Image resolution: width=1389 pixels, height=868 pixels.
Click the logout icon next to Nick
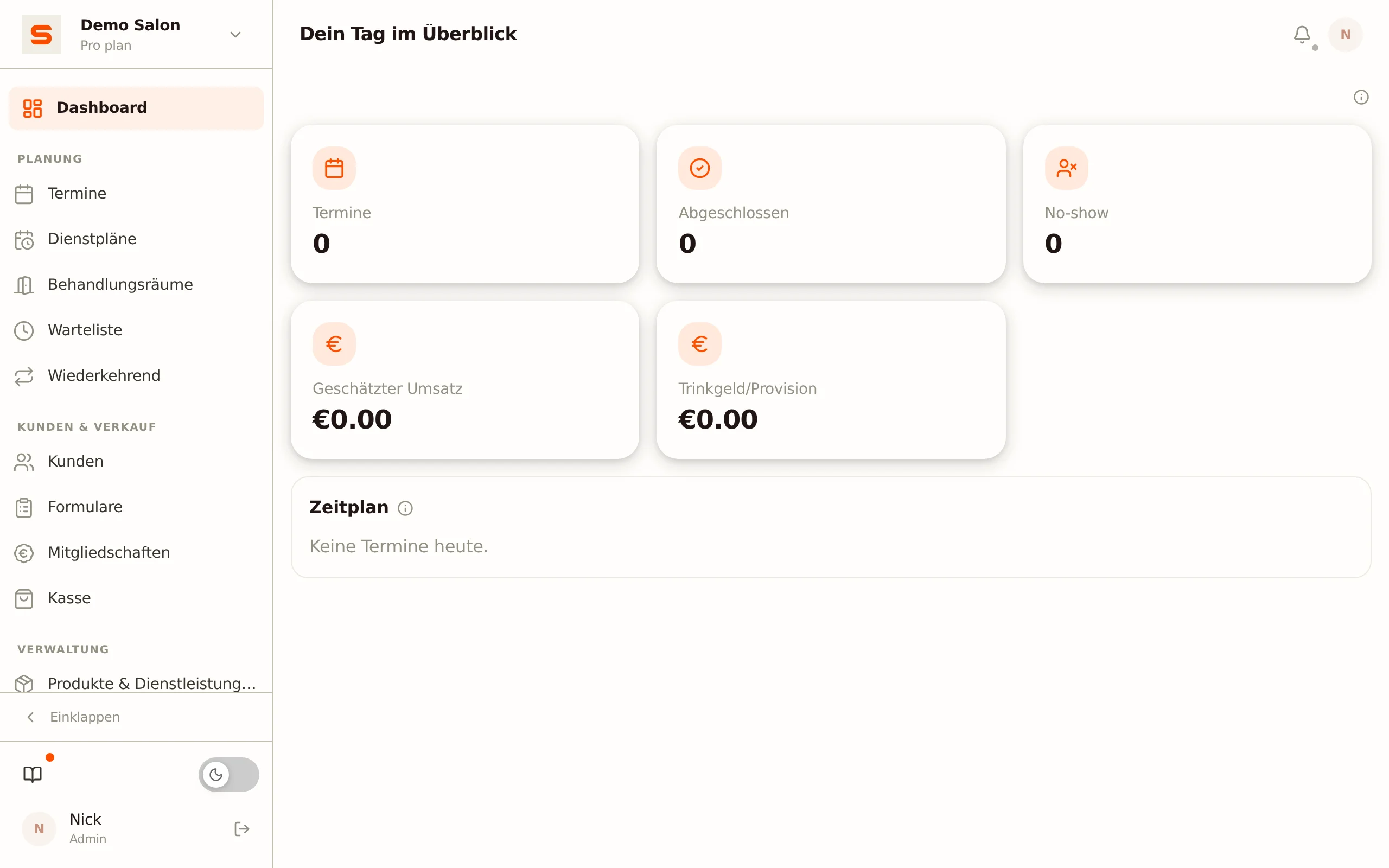[241, 828]
